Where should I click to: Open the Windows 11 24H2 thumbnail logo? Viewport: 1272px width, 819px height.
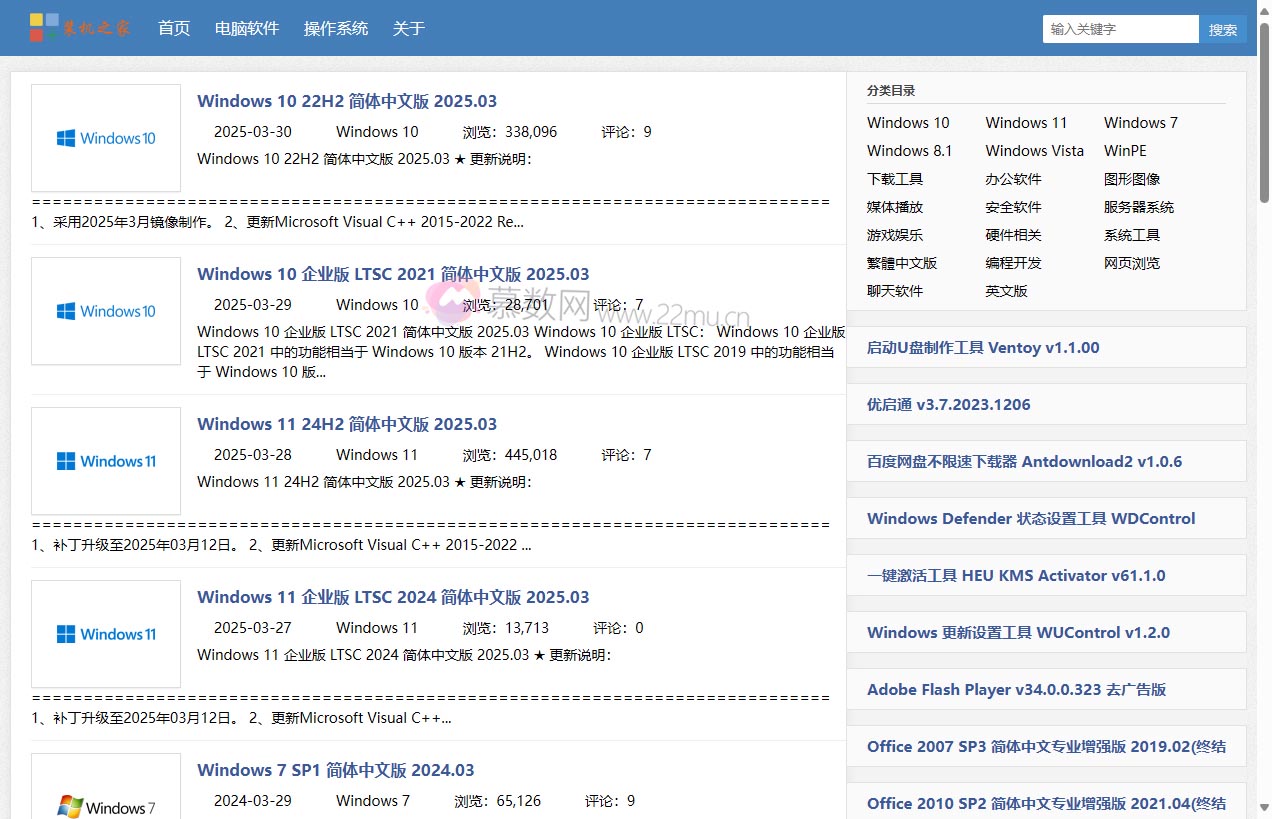(x=106, y=461)
